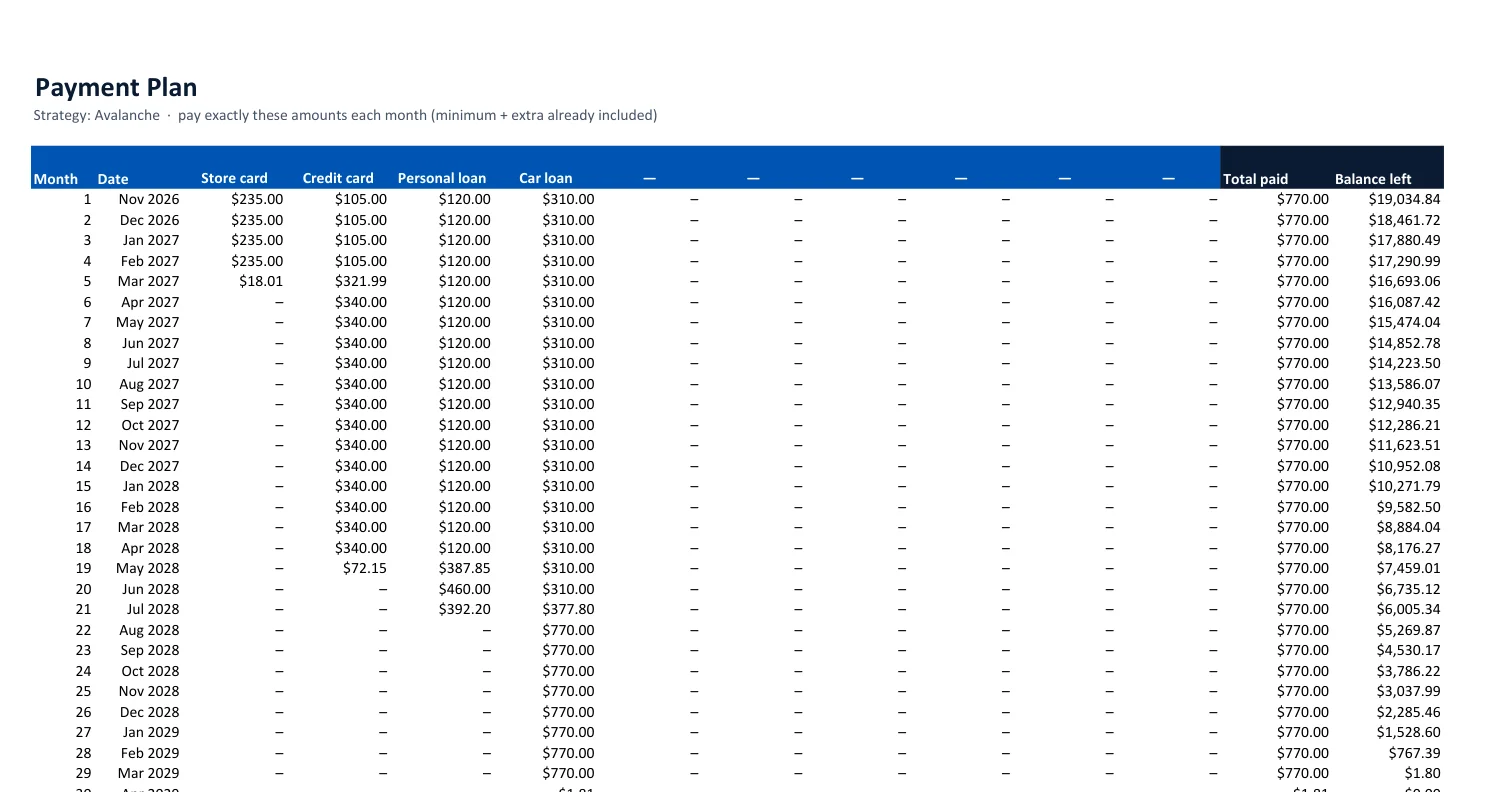Select the "Jul 2027" date cell

click(x=153, y=364)
